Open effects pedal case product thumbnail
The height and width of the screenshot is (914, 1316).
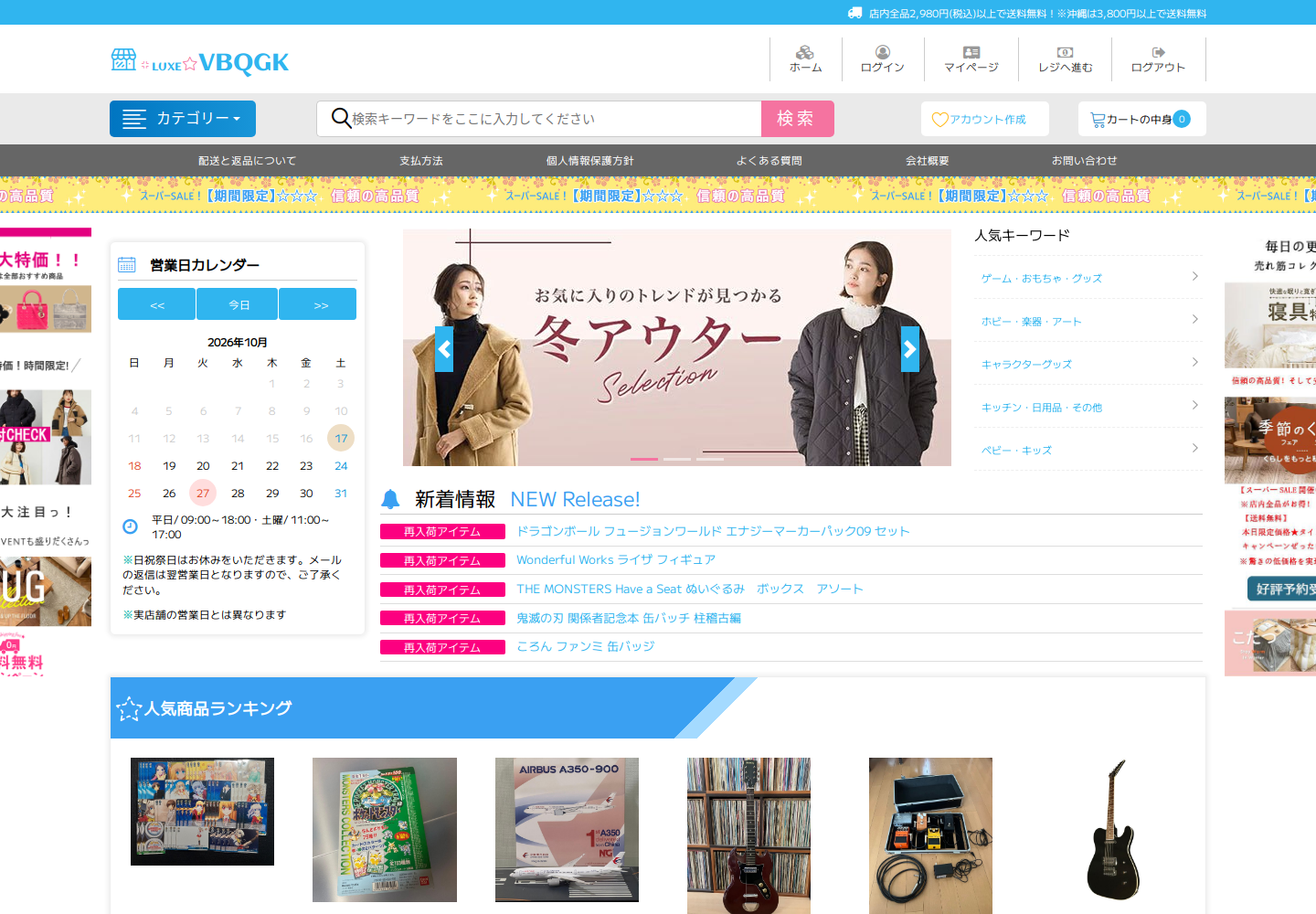tap(930, 835)
